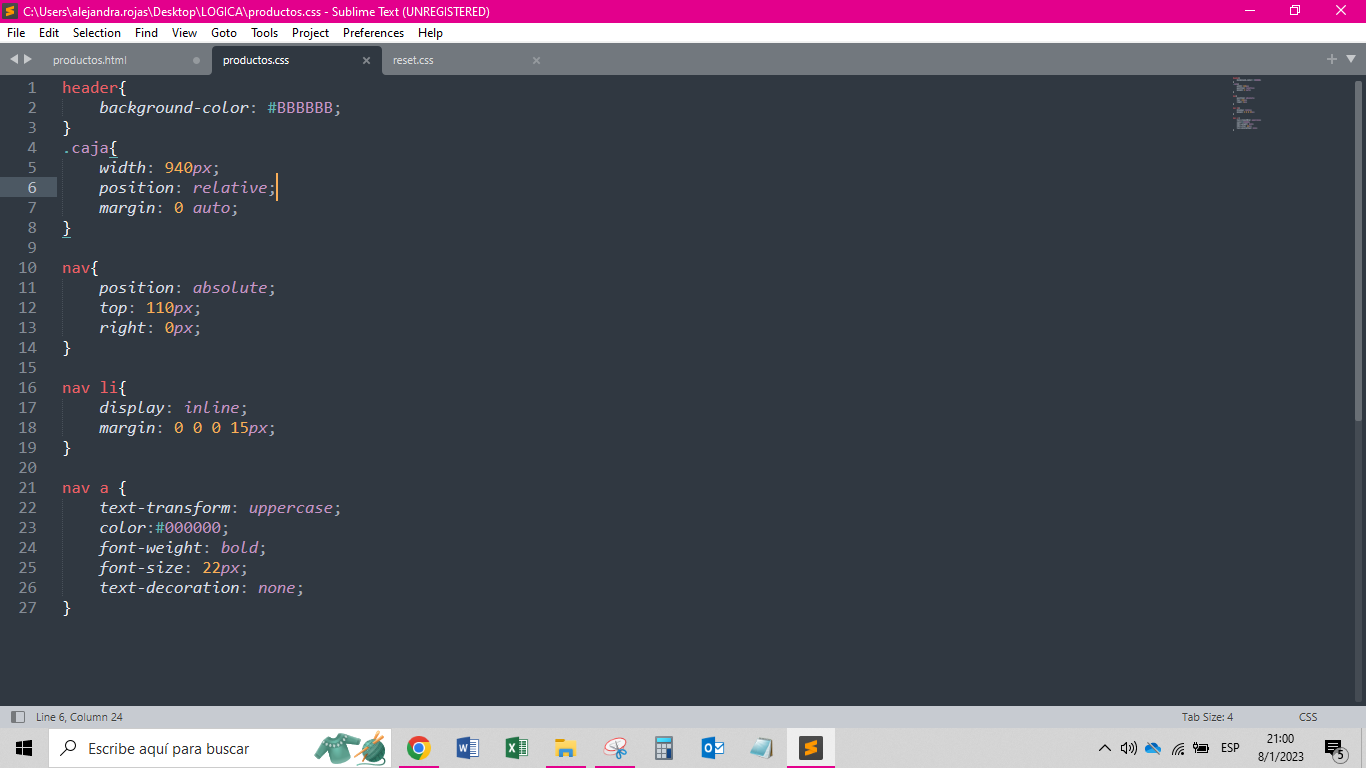Toggle the sidebar from status bar icon
The height and width of the screenshot is (768, 1366).
17,717
